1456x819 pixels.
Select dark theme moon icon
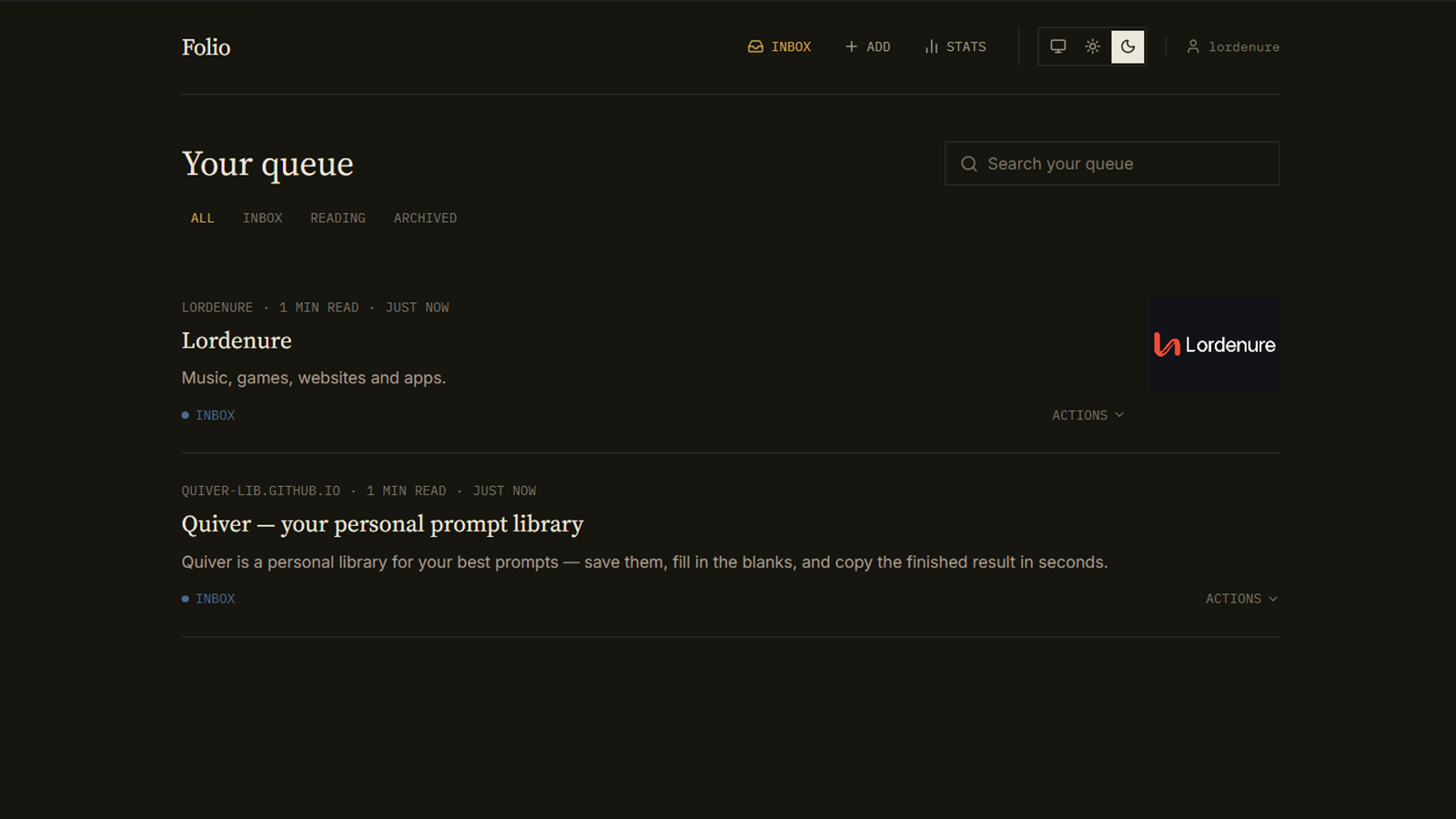pos(1127,46)
